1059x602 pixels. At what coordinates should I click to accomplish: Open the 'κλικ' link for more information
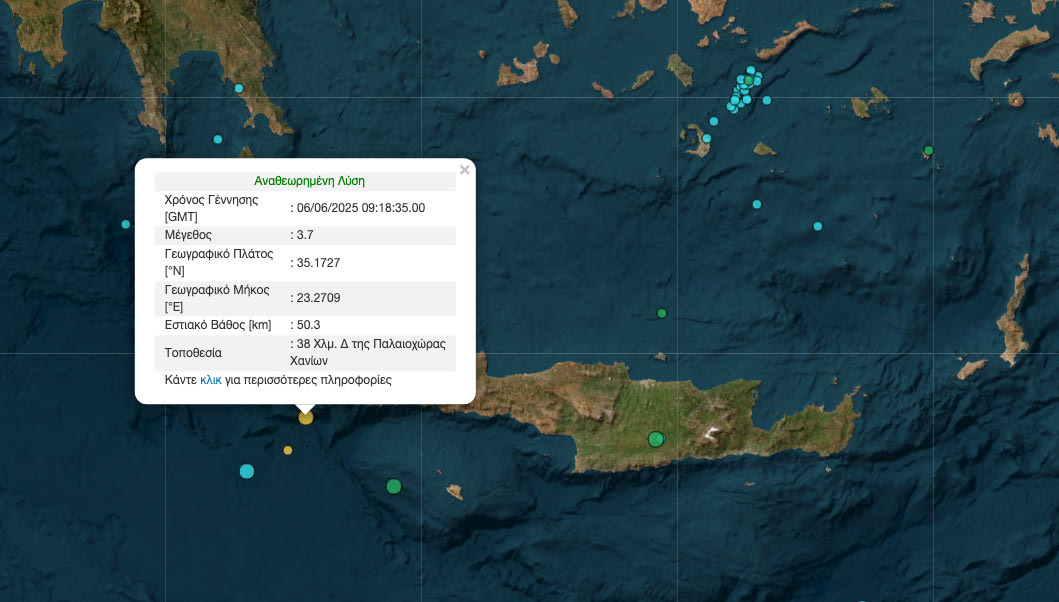point(210,380)
